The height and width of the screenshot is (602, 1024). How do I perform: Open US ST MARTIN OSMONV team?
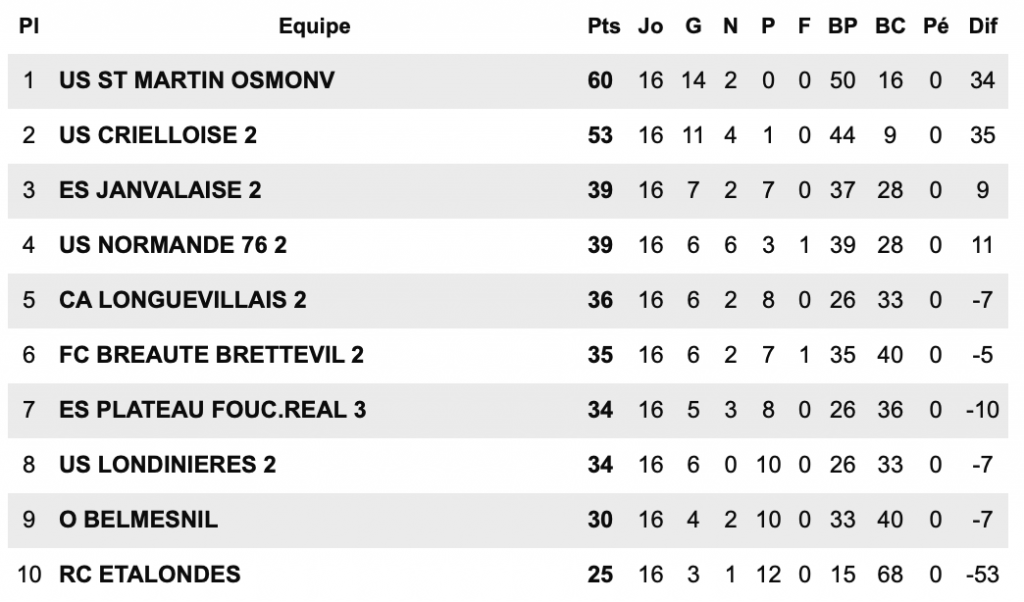pos(197,80)
